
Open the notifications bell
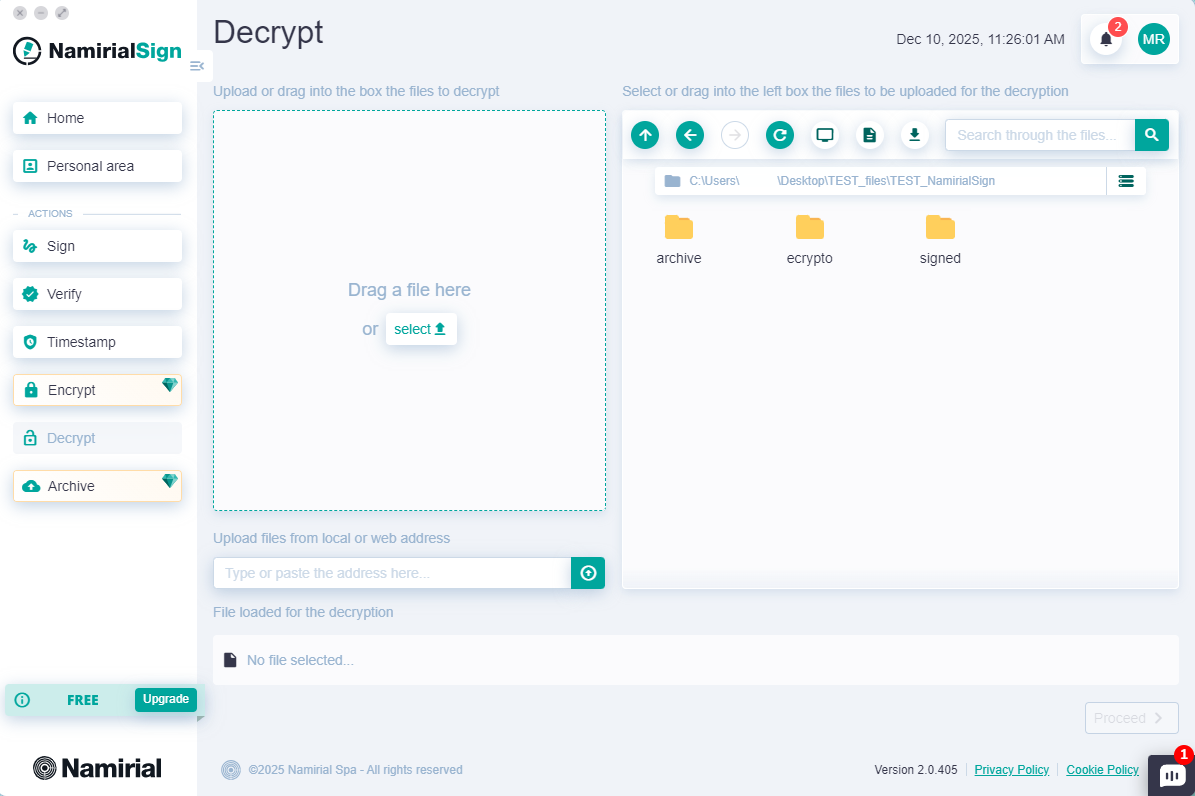click(x=1106, y=39)
